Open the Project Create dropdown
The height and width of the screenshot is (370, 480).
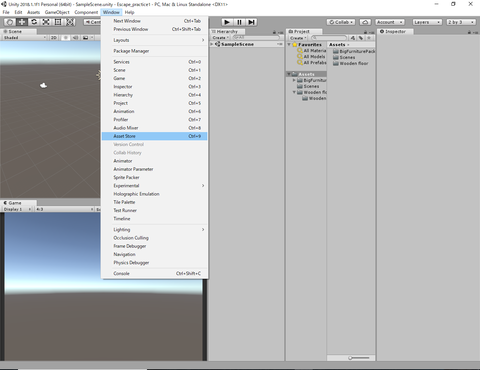pos(298,38)
